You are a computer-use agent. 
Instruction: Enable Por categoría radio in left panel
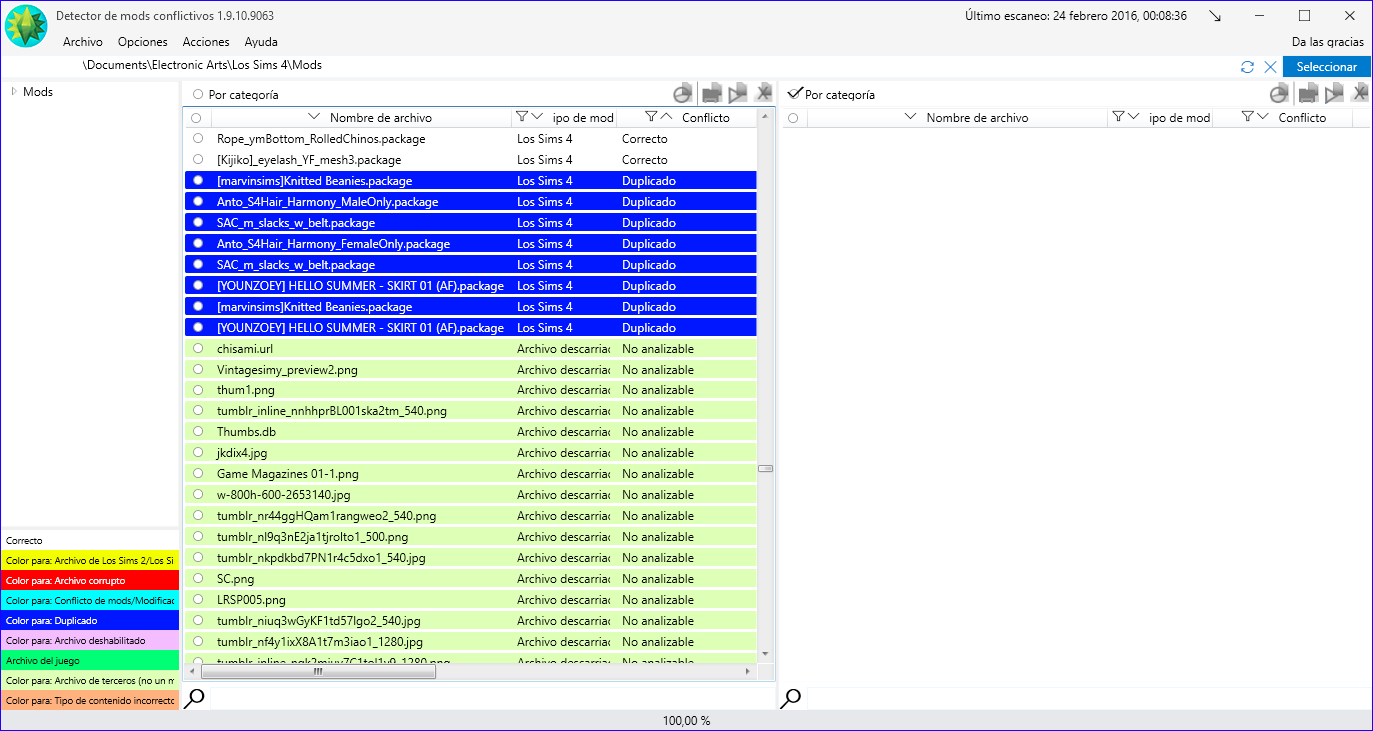pyautogui.click(x=197, y=95)
